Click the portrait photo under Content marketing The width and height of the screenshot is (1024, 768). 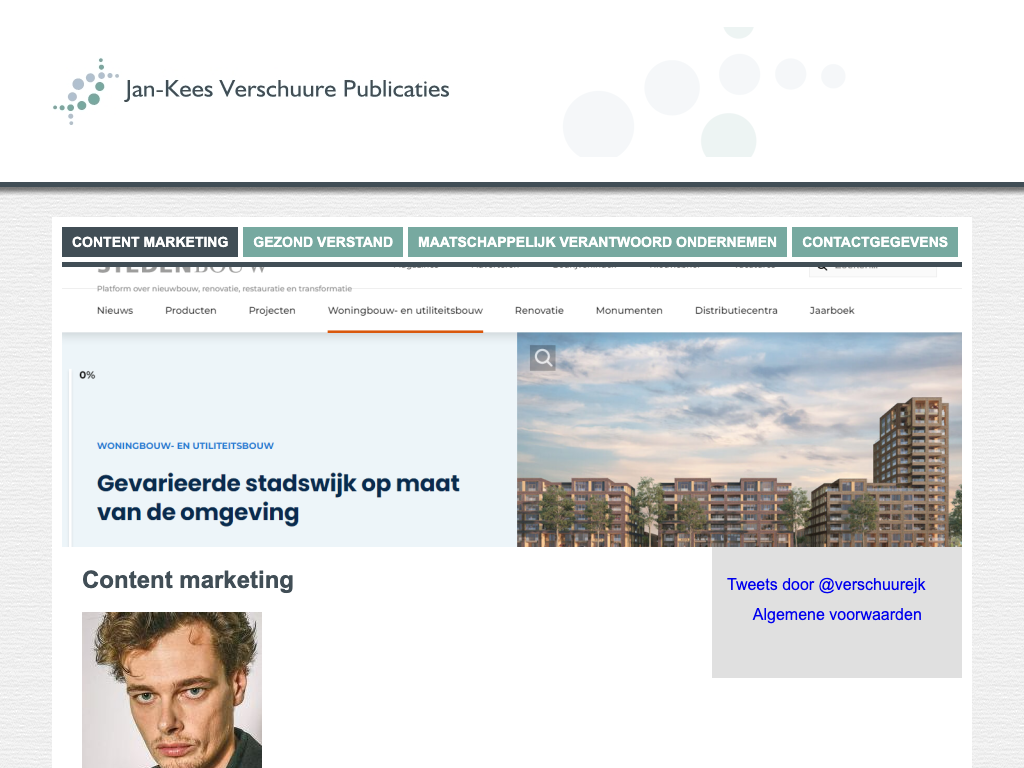[172, 690]
